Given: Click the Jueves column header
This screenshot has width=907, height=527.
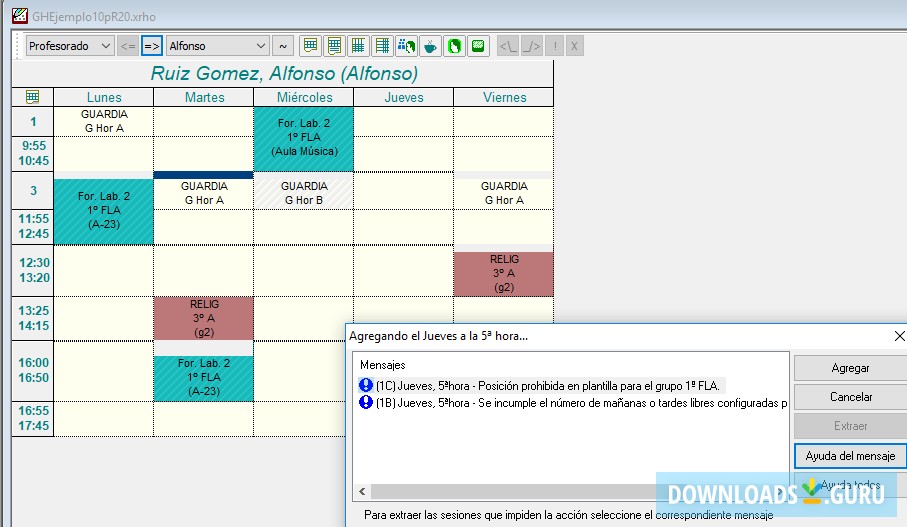Looking at the screenshot, I should coord(404,97).
